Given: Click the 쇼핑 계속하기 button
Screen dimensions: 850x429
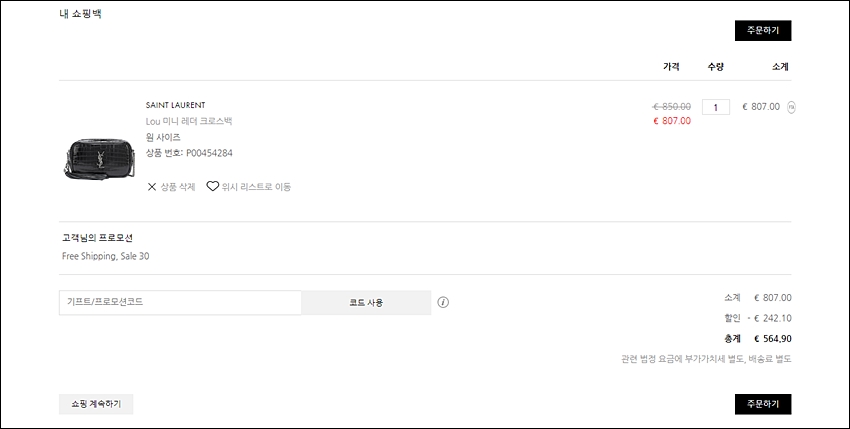Looking at the screenshot, I should 96,404.
